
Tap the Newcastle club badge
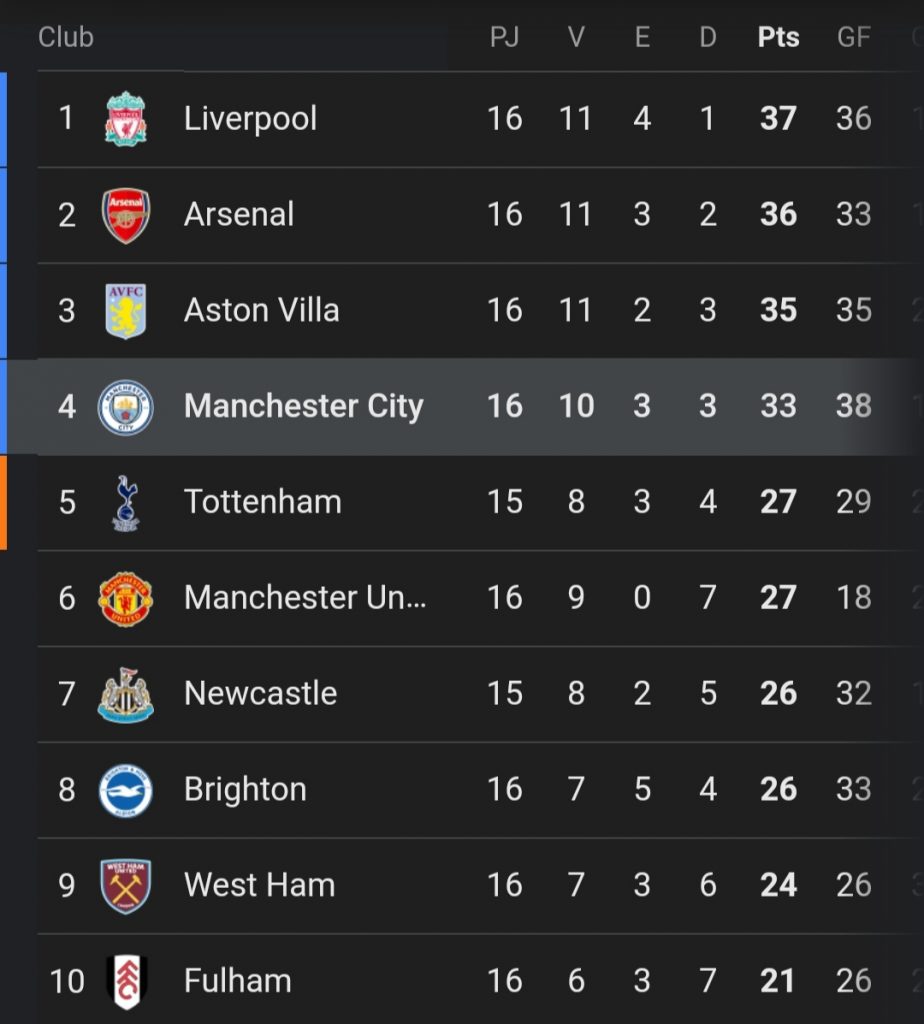click(x=125, y=694)
